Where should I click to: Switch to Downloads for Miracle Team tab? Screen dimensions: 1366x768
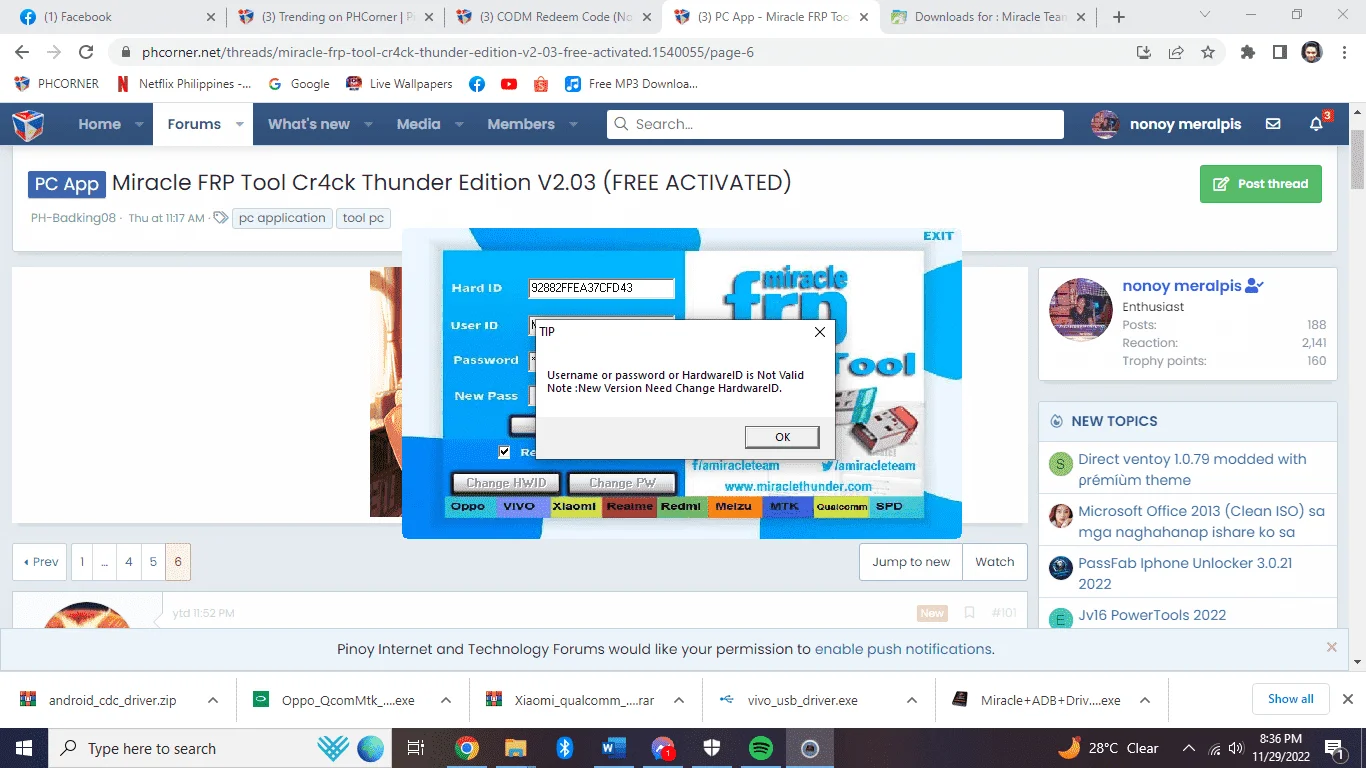pos(988,17)
